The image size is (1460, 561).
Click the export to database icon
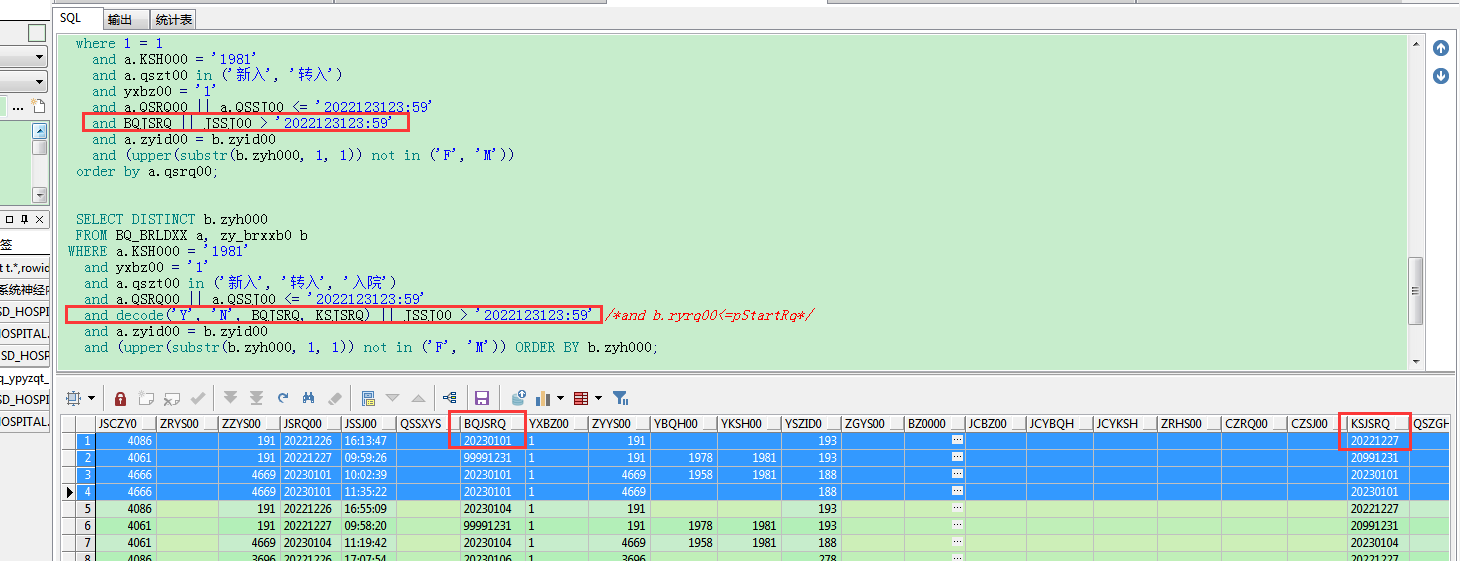point(518,397)
